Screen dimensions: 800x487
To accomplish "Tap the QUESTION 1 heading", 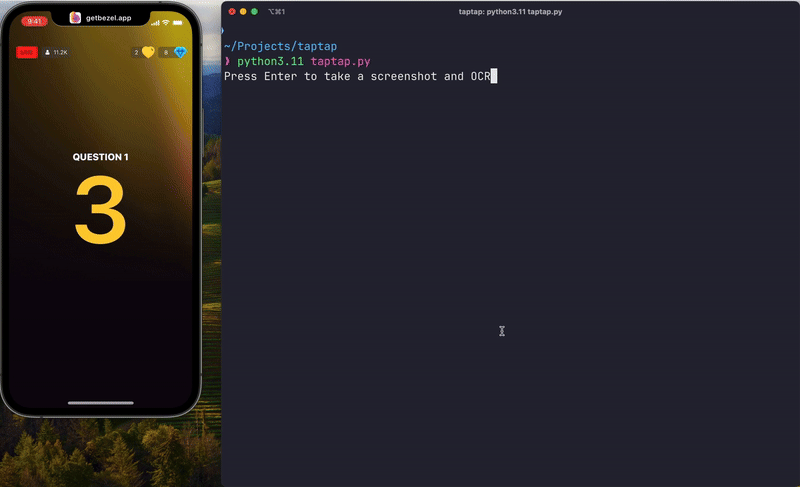I will pos(100,157).
